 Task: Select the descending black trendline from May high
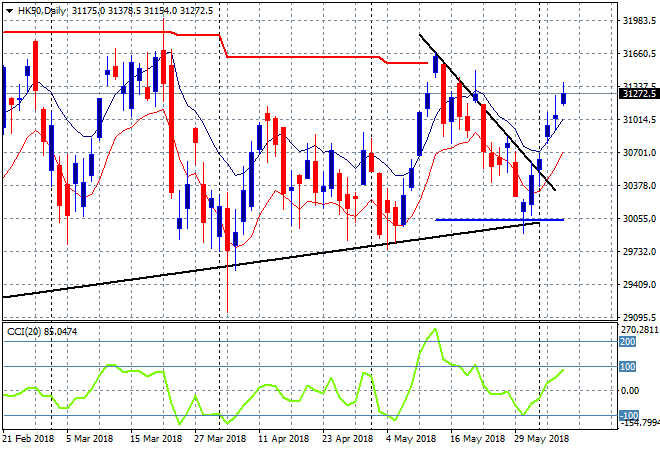(x=487, y=112)
